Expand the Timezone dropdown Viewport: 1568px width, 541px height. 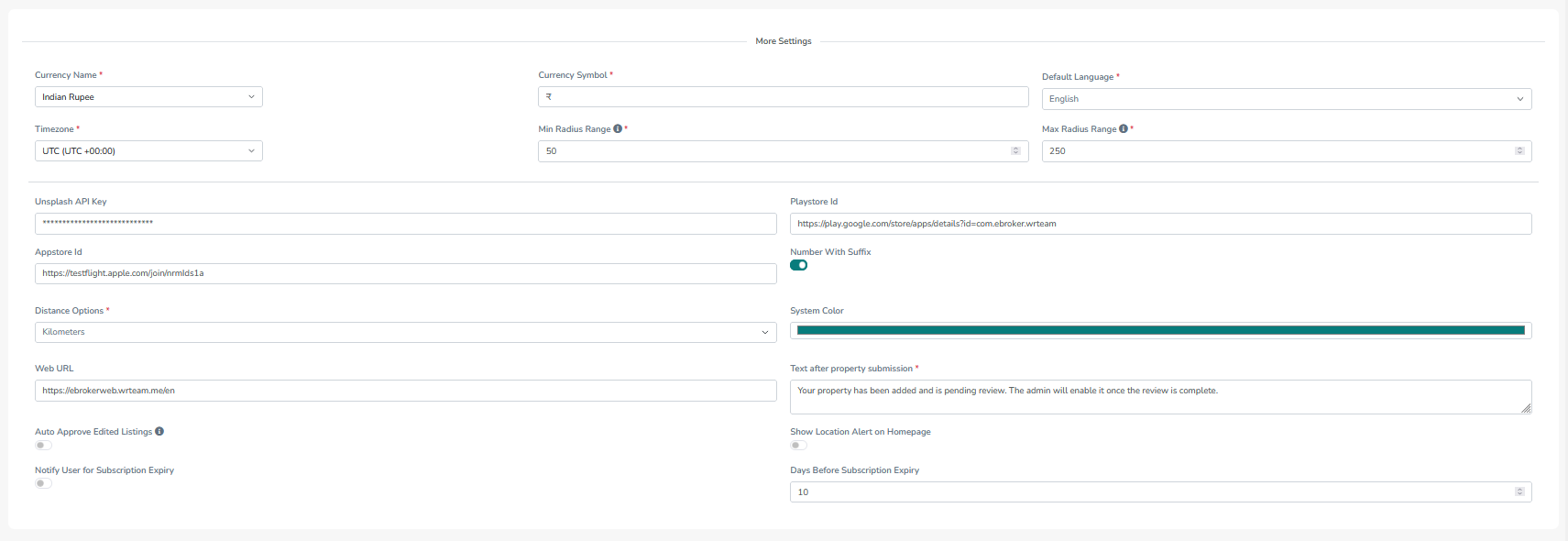pyautogui.click(x=148, y=151)
